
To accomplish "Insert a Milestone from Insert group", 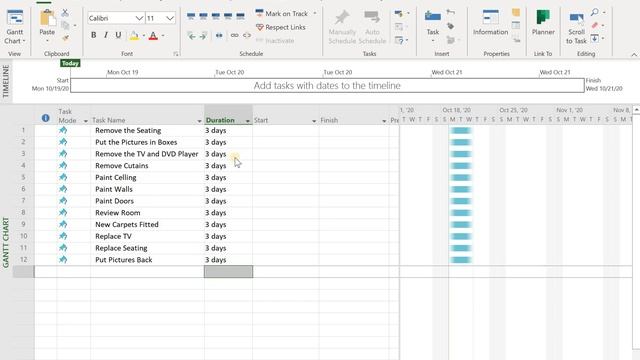I will 451,26.
